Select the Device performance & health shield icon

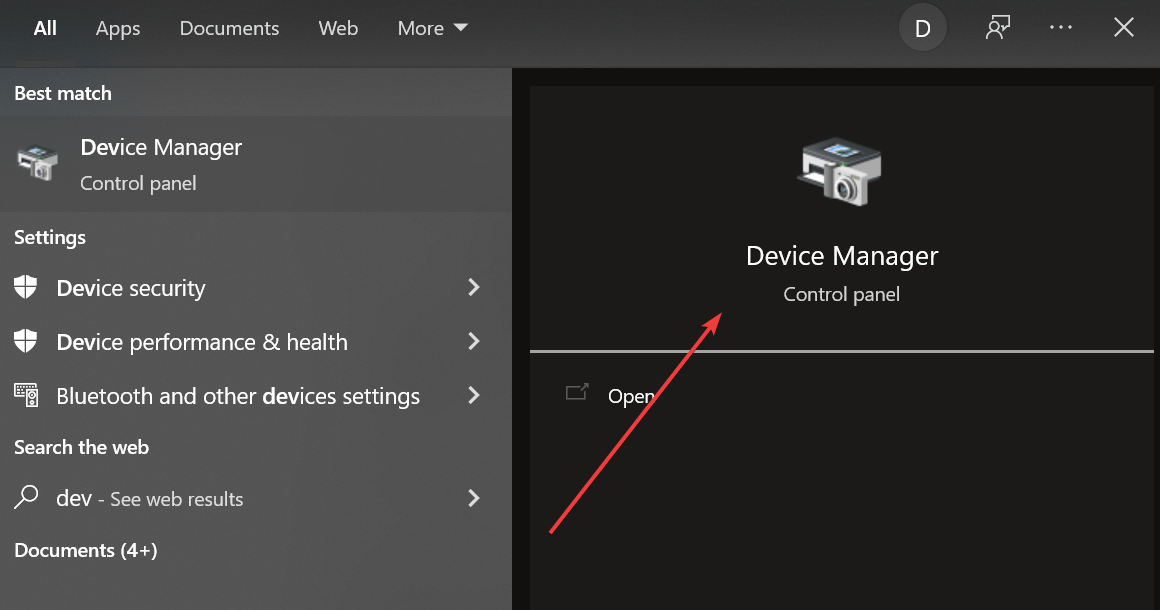[27, 342]
